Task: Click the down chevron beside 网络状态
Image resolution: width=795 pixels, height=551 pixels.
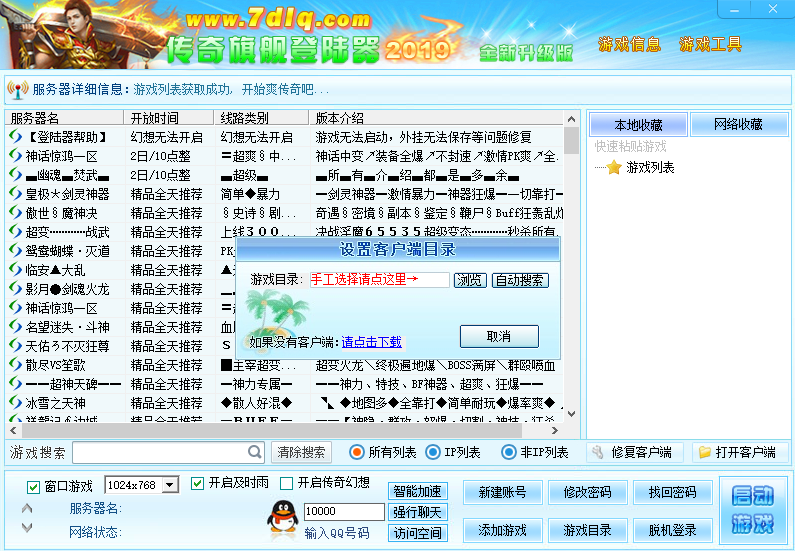Action: [27, 528]
